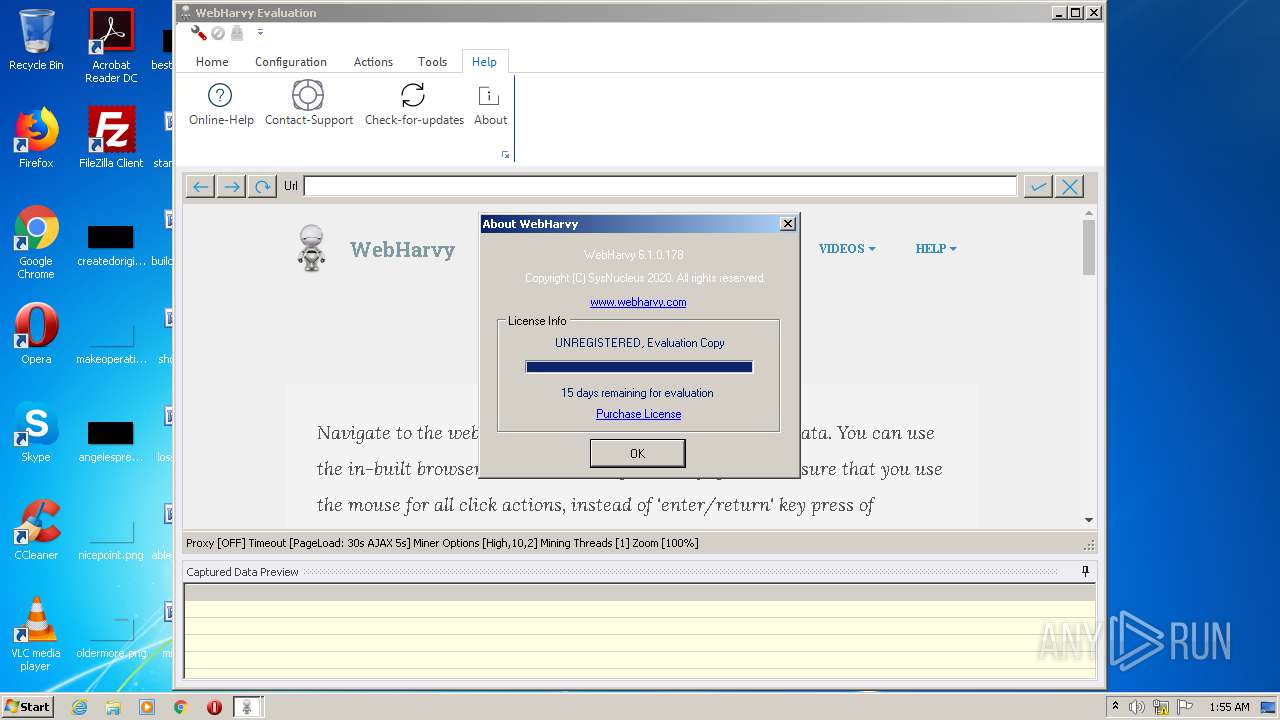The width and height of the screenshot is (1280, 720).
Task: Launch Skype from desktop
Action: (36, 432)
